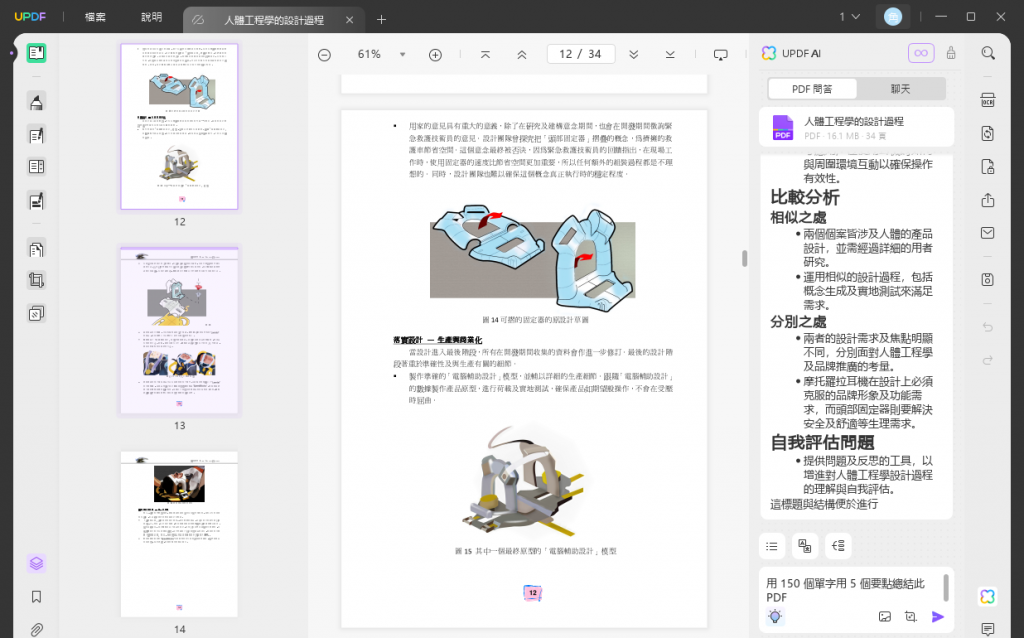The height and width of the screenshot is (638, 1024).
Task: Click the Undo arrow in right sidebar
Action: point(987,327)
